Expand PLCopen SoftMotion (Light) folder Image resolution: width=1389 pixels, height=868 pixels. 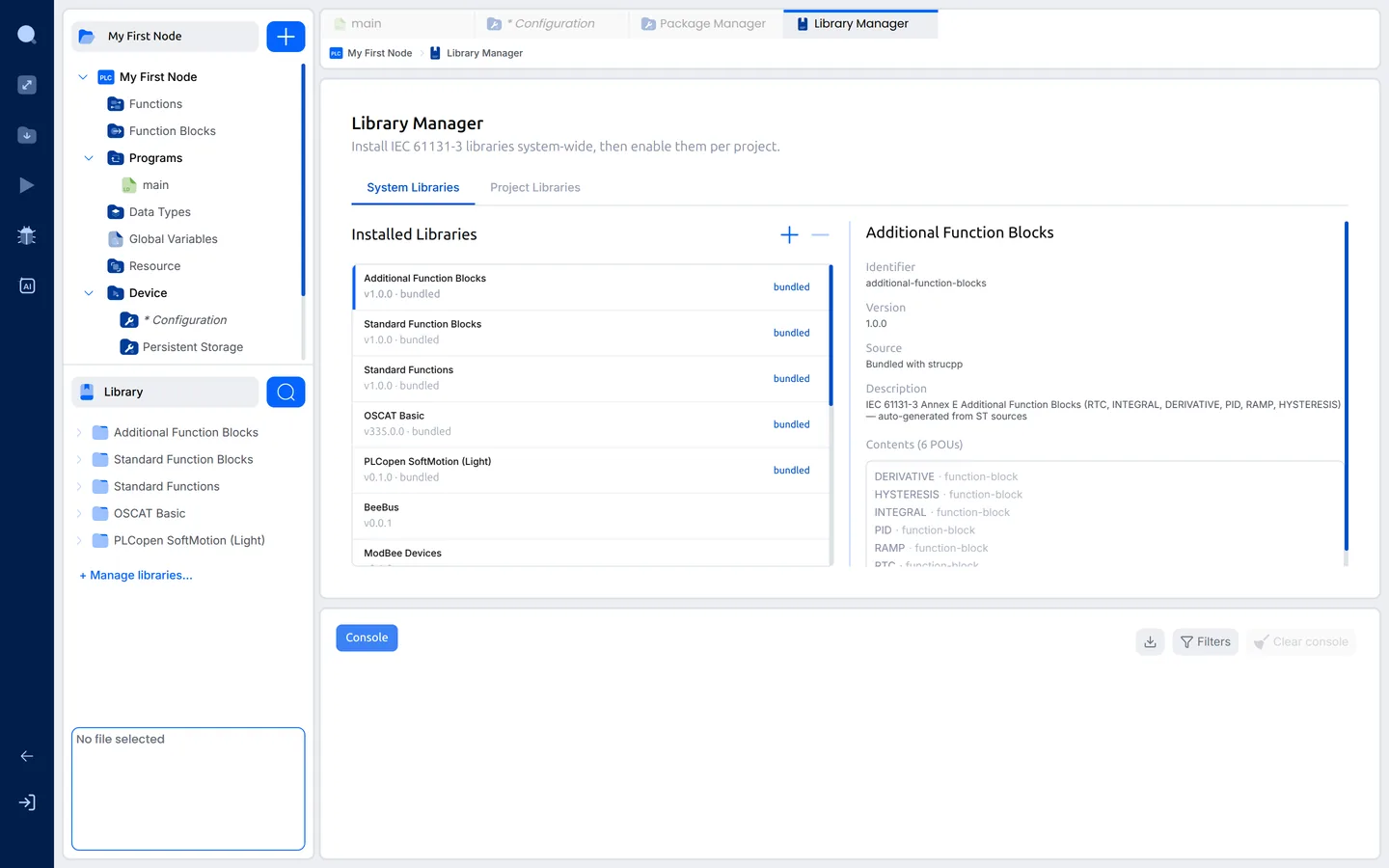[x=79, y=540]
